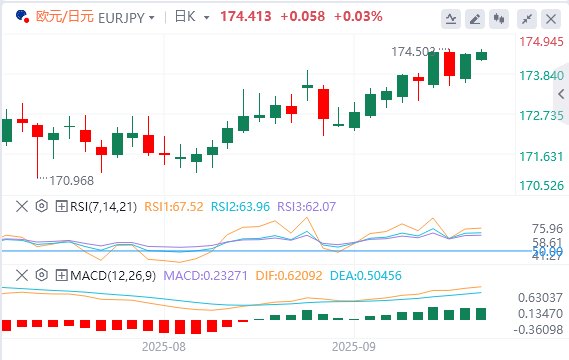569x360 pixels.
Task: Click the 欧元/日元 pair name
Action: click(65, 17)
